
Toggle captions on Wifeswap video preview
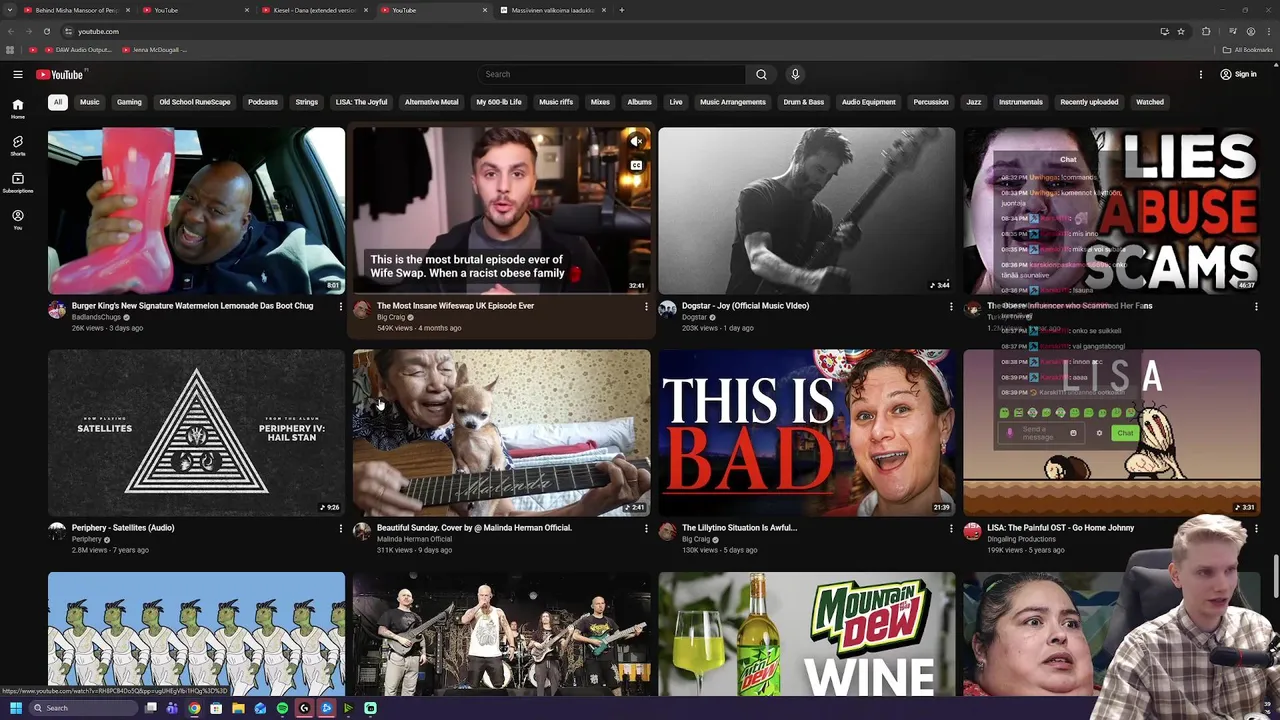pos(636,165)
